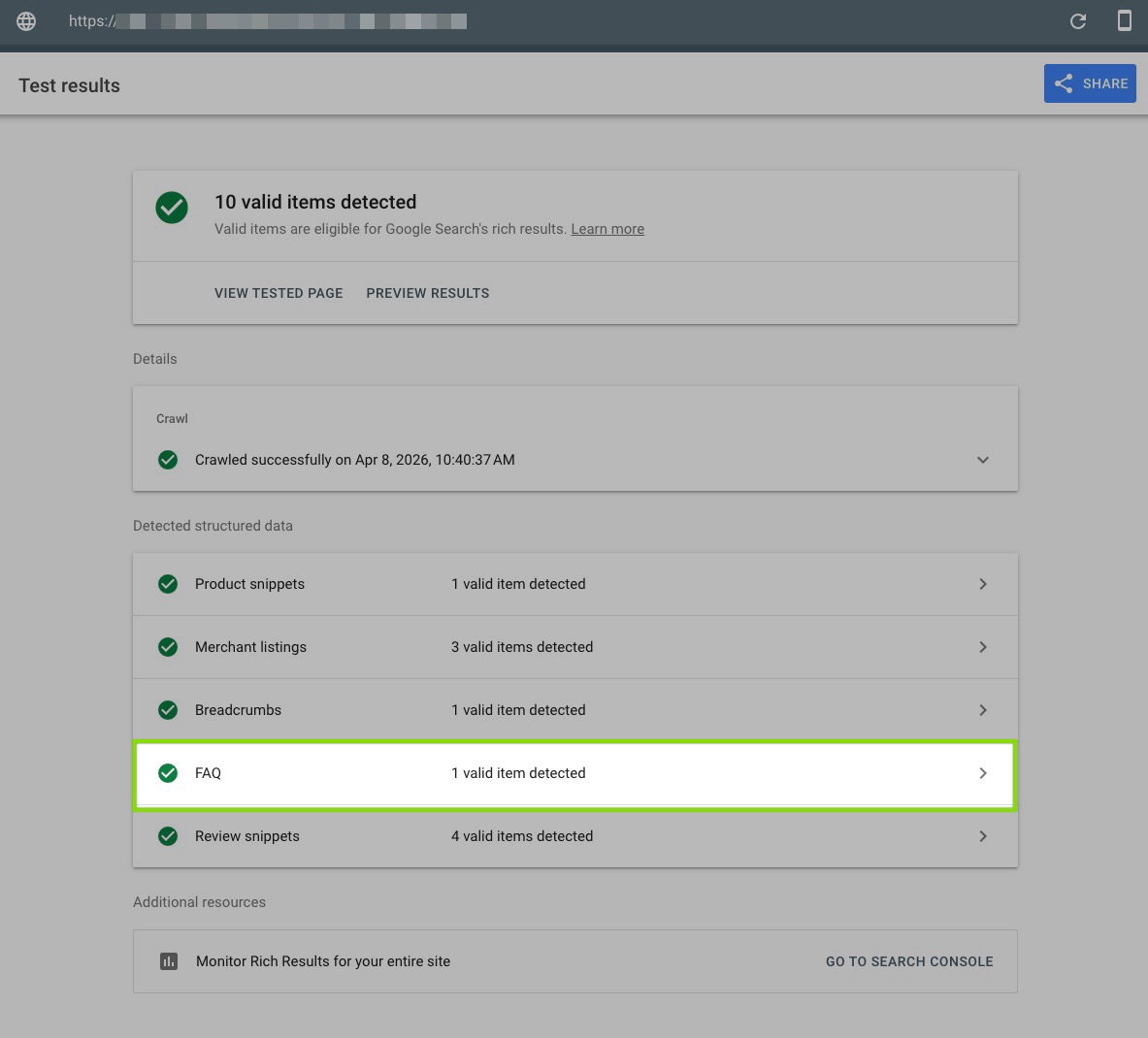Open the Breadcrumbs row chevron
Viewport: 1148px width, 1038px height.
point(982,710)
